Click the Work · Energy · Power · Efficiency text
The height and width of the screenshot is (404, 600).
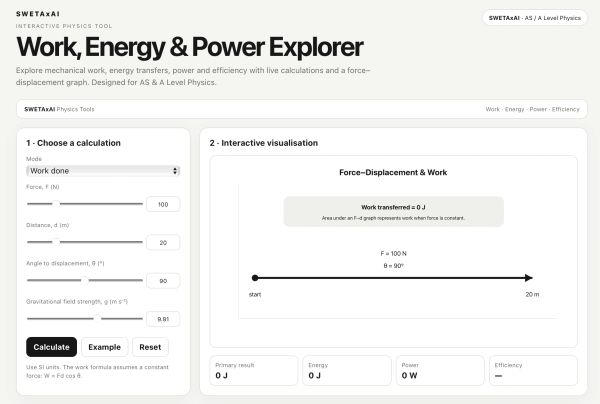pos(532,109)
